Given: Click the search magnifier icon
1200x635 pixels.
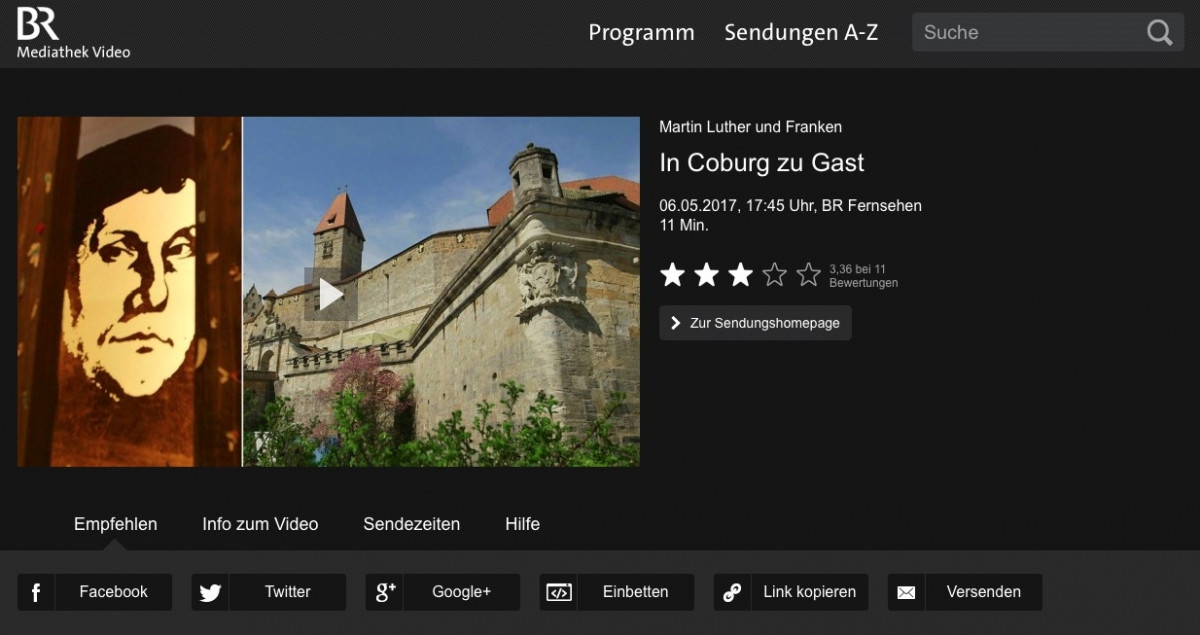Looking at the screenshot, I should 1159,33.
